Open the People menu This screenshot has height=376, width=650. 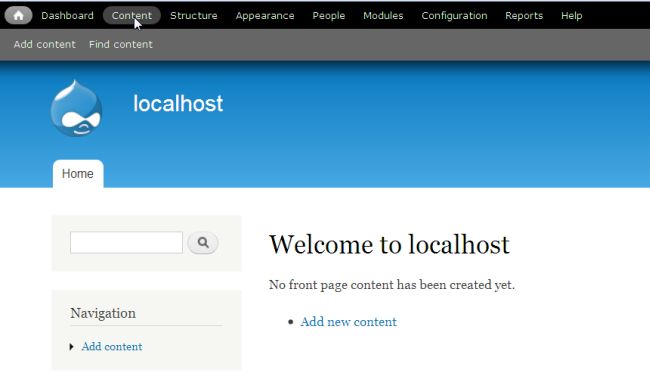click(329, 16)
